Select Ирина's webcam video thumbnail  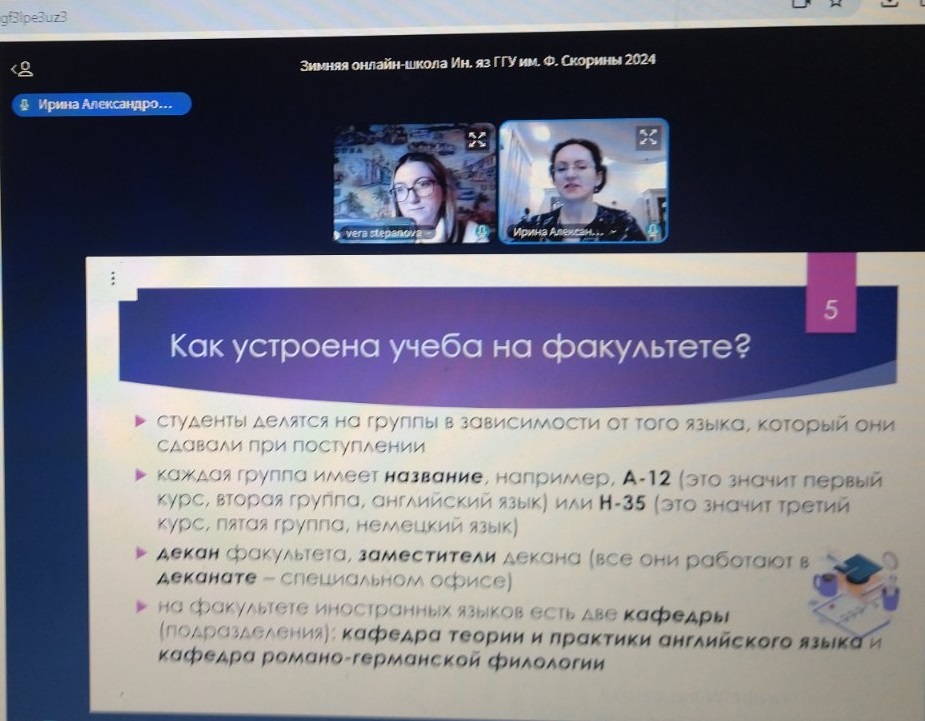tap(583, 180)
